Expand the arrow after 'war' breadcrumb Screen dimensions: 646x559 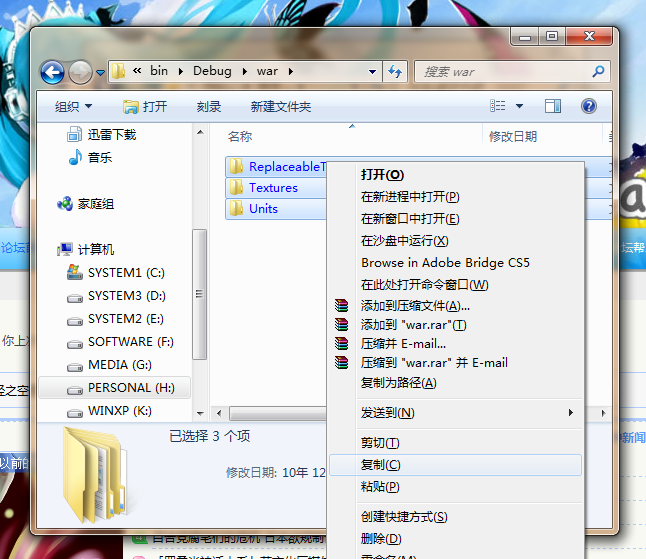pos(291,71)
